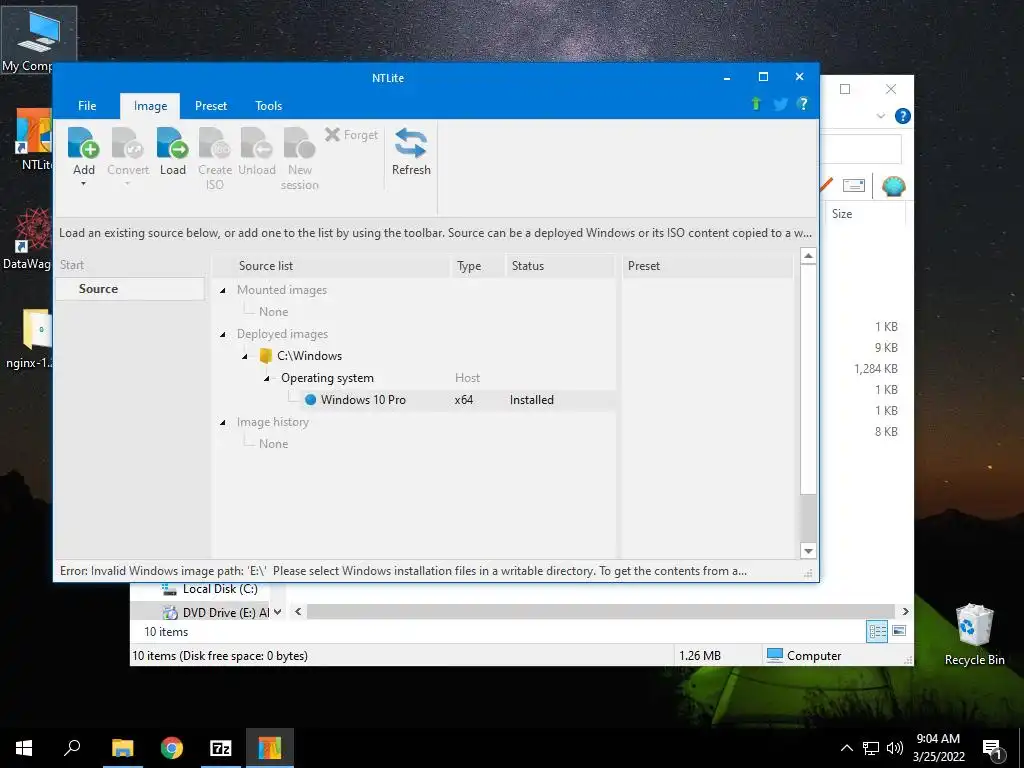Open the File menu tab
Screen dimensions: 1024x768
click(87, 106)
